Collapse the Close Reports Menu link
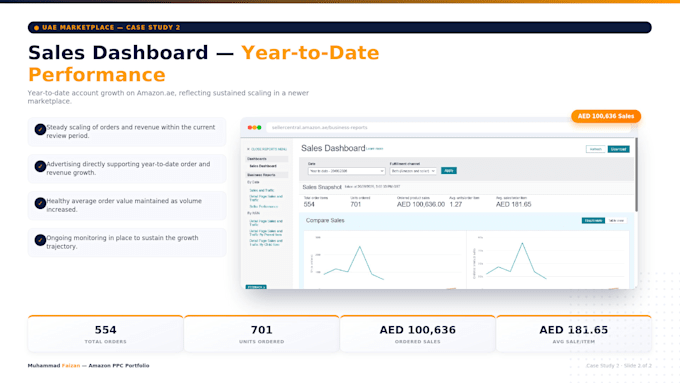This screenshot has height=383, width=680. coord(267,149)
